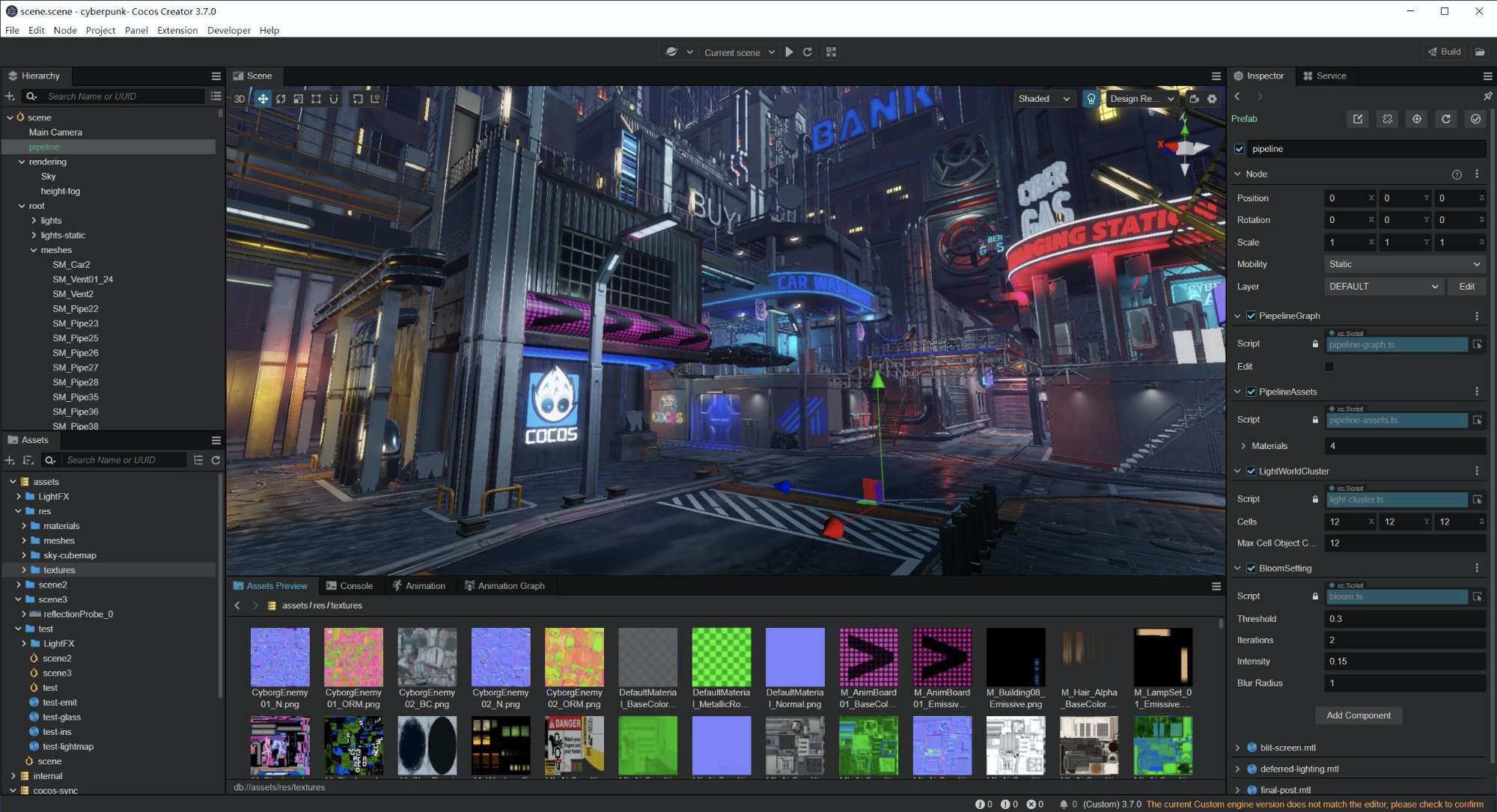Click the rotate tool icon in scene toolbar
1497x812 pixels.
[x=281, y=97]
